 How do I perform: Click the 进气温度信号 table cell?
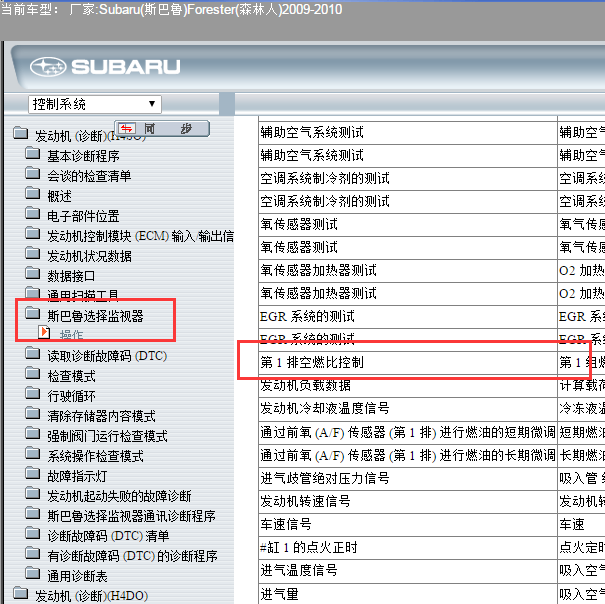pos(408,571)
